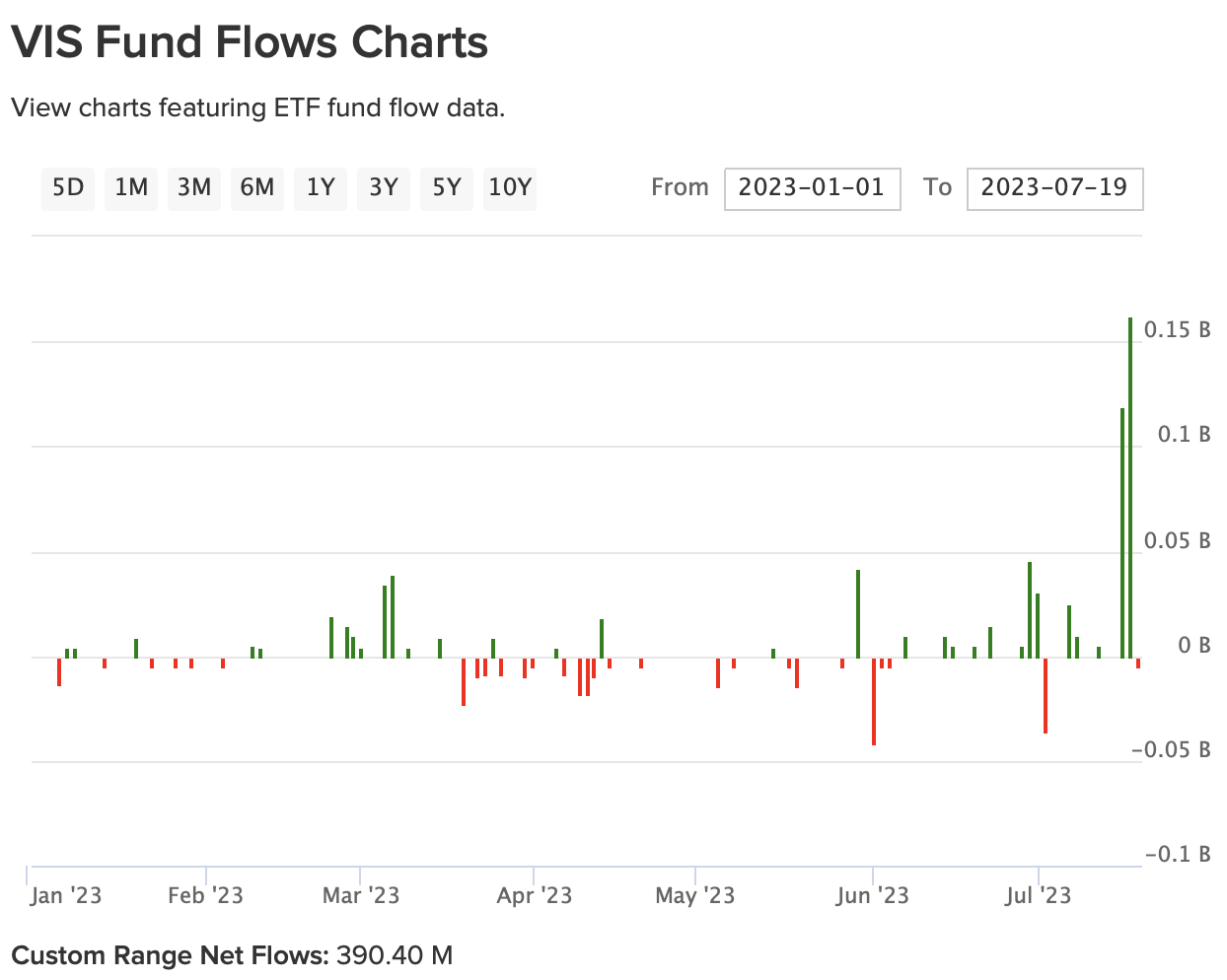Viewport: 1227px width, 980px height.
Task: Click the Jan '23 x-axis label
Action: click(x=66, y=895)
